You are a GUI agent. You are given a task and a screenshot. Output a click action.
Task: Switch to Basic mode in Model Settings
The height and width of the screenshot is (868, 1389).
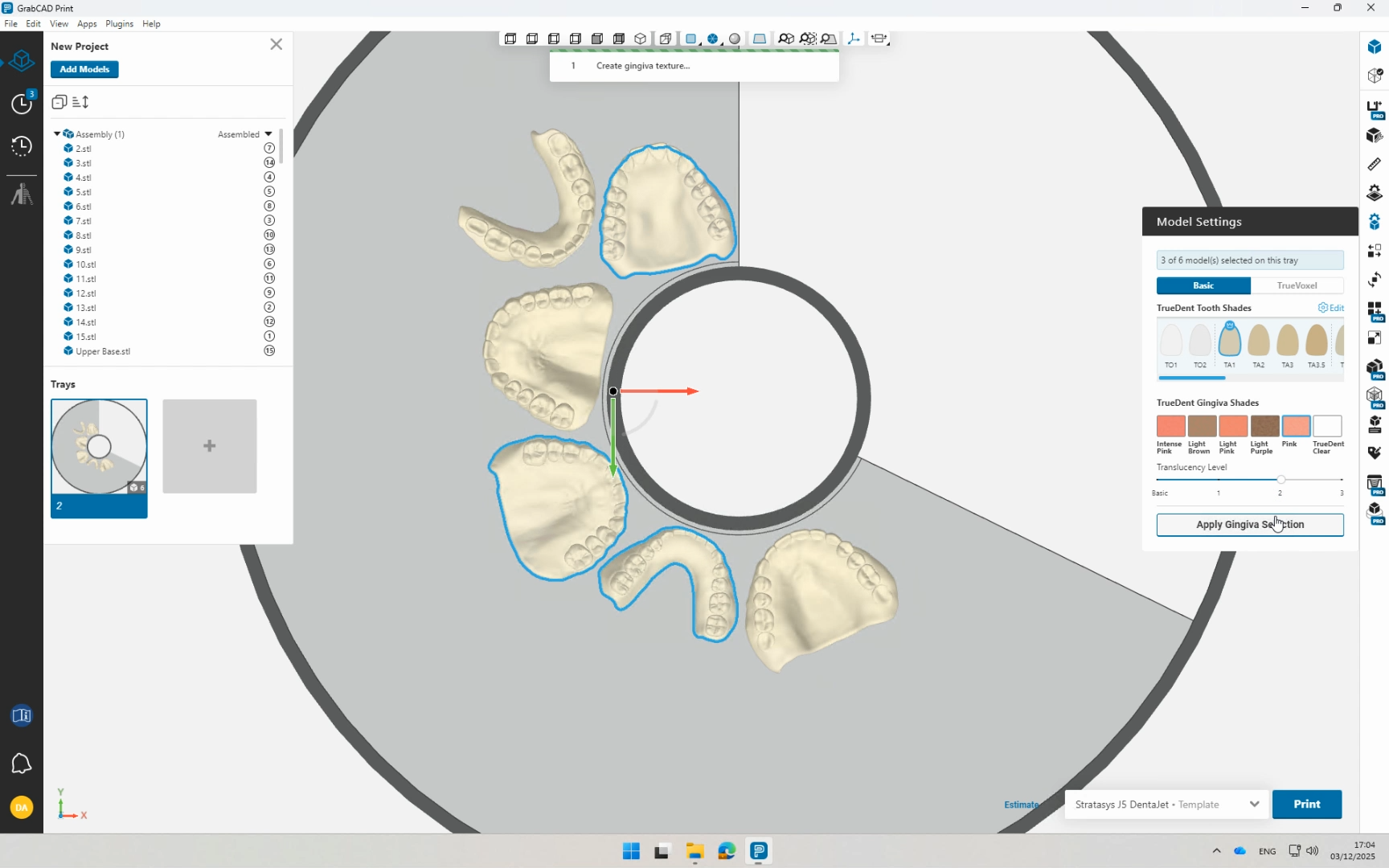coord(1203,285)
